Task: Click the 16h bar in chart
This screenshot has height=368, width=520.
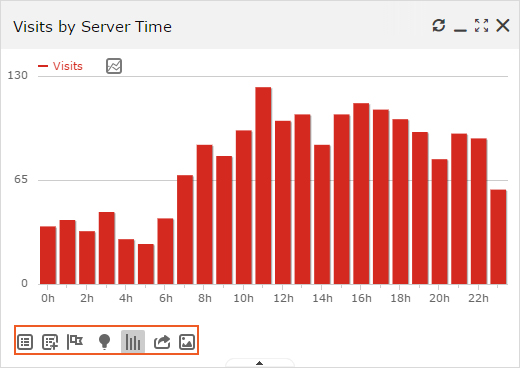Action: pyautogui.click(x=361, y=194)
